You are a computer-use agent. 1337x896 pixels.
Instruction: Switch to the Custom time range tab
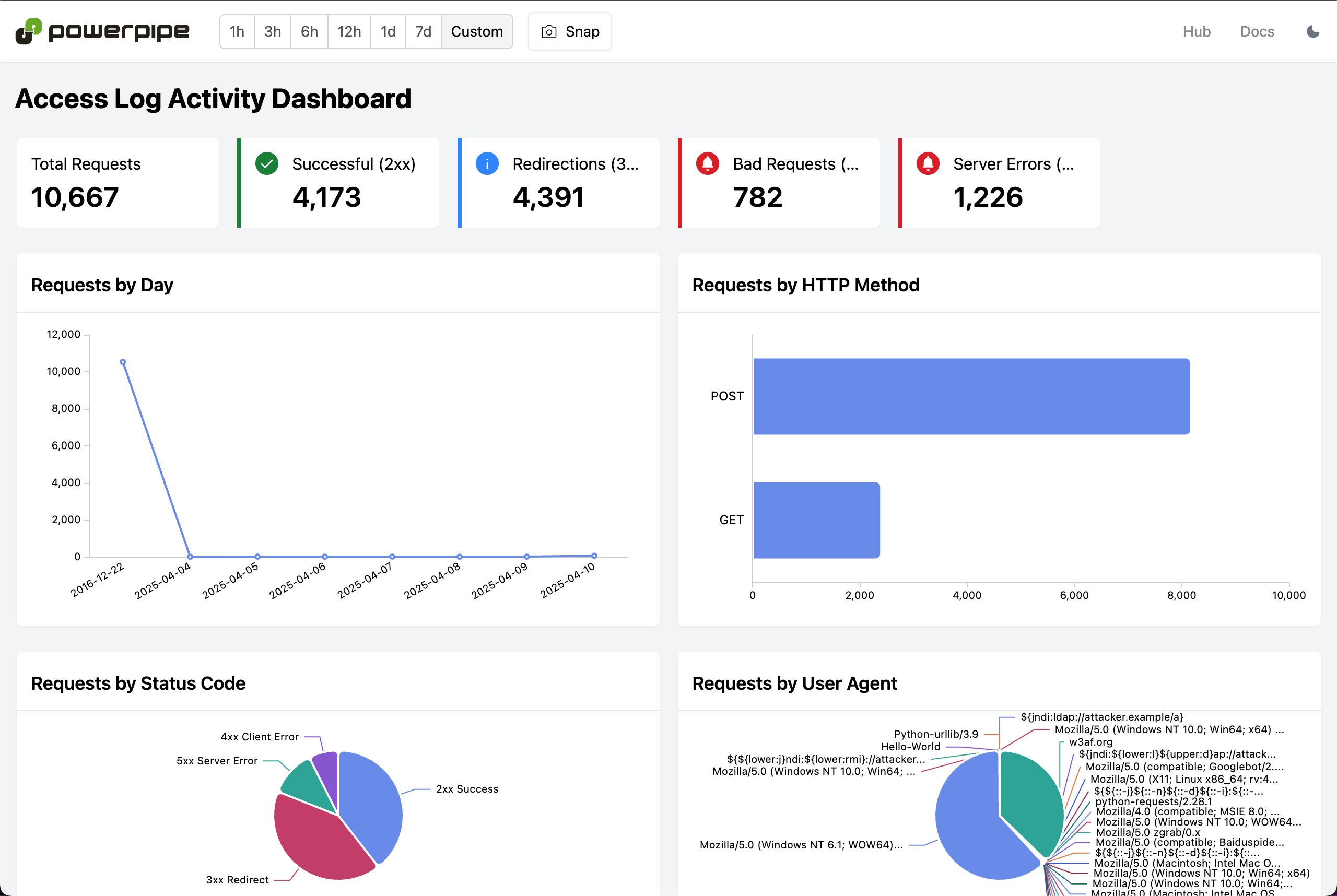pyautogui.click(x=477, y=31)
